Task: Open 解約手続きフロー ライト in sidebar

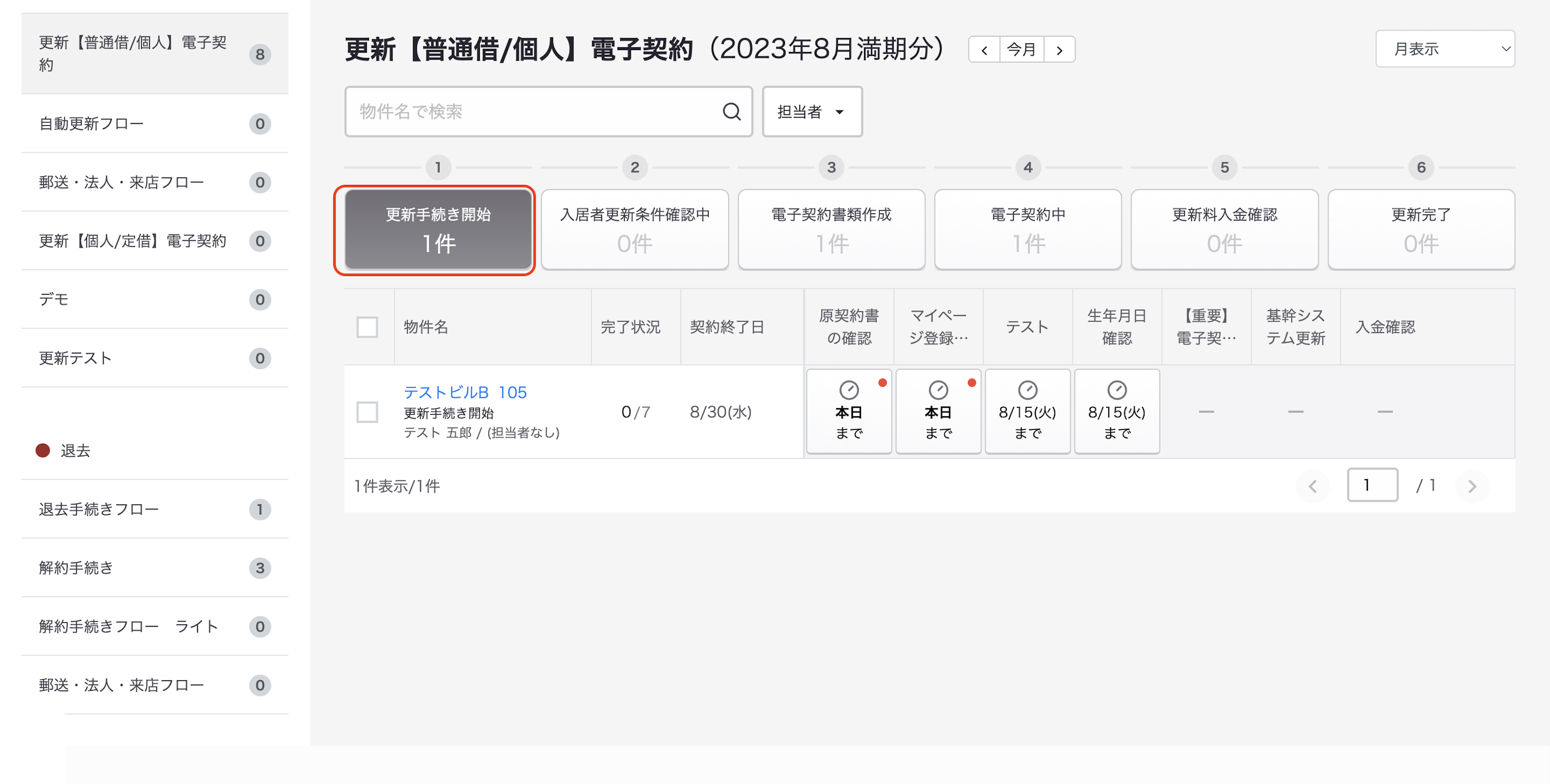Action: (x=154, y=626)
